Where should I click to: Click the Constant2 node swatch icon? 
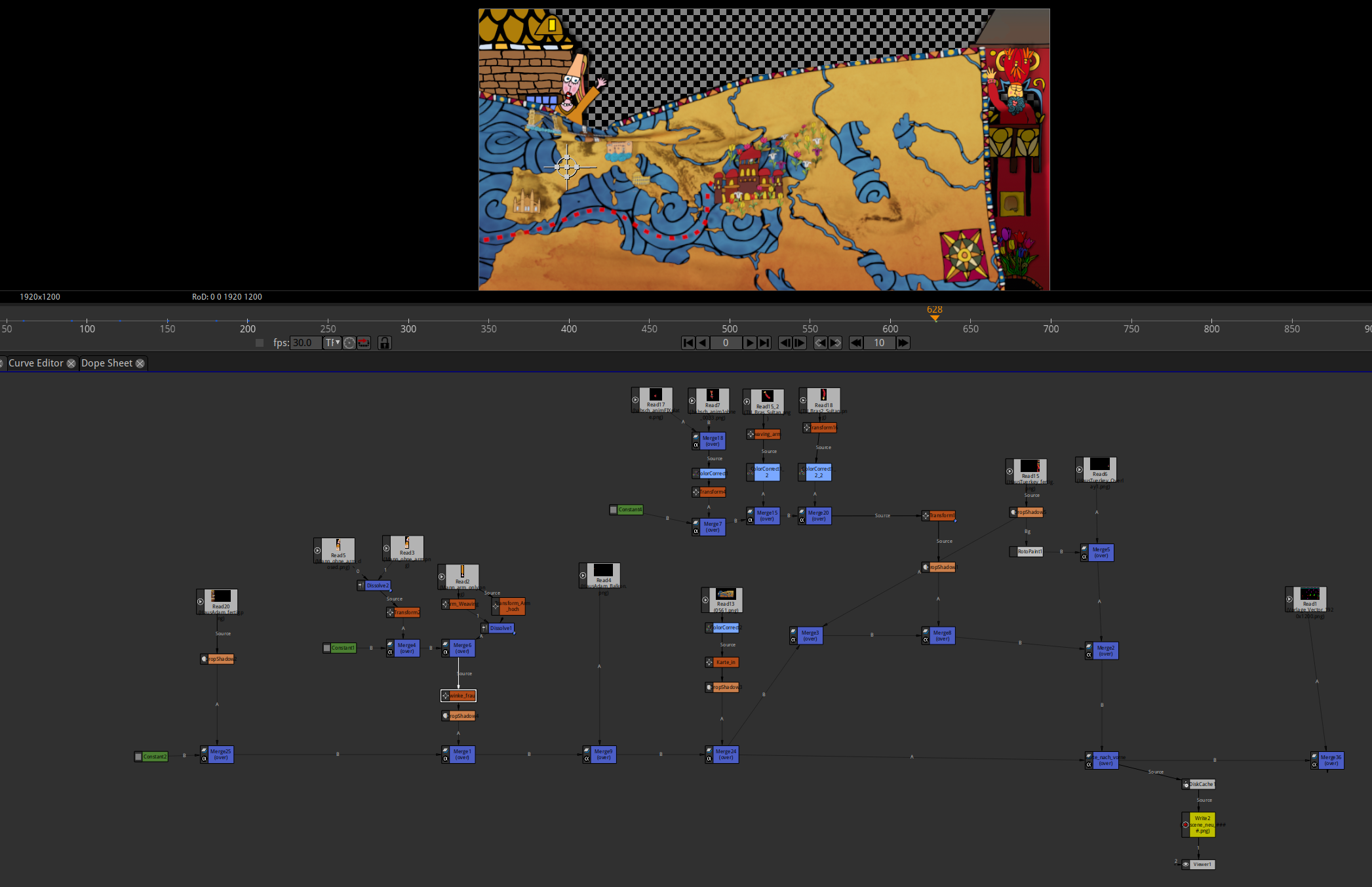click(x=138, y=757)
